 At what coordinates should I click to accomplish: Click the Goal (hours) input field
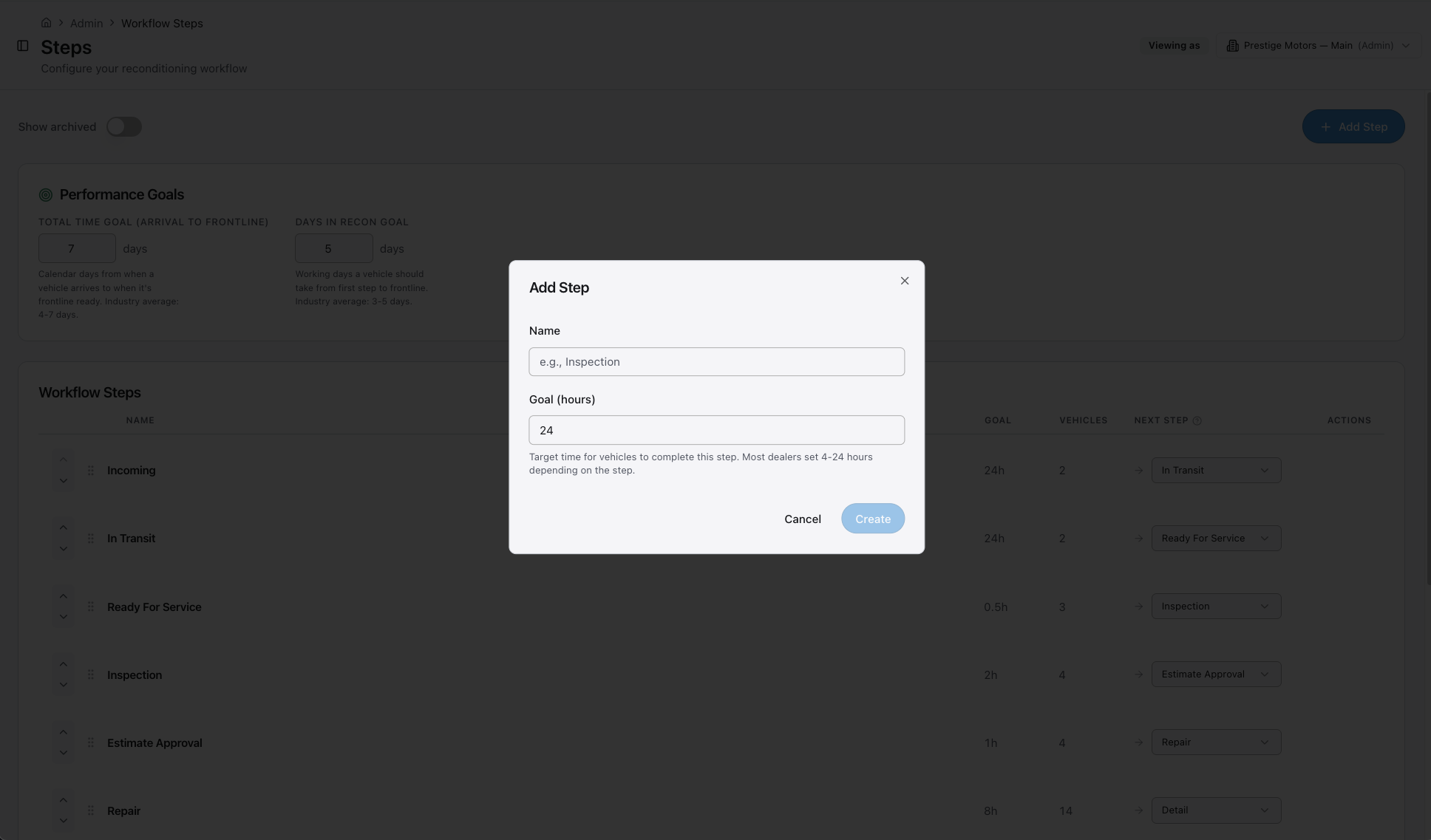coord(716,430)
